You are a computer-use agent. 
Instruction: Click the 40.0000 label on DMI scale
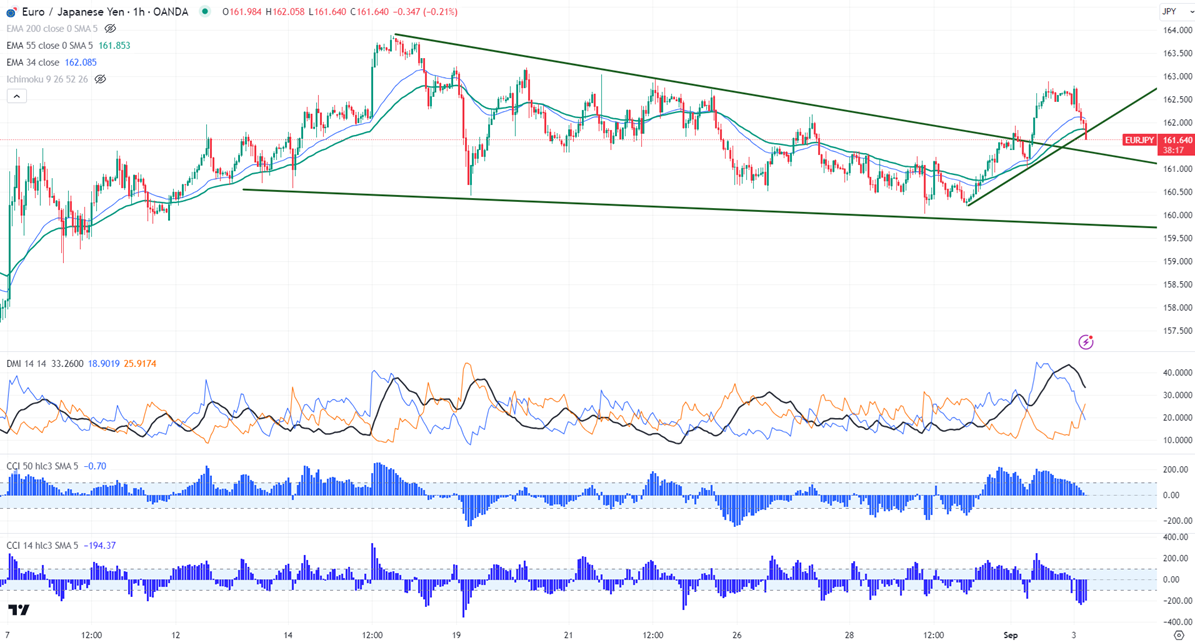(x=1177, y=373)
